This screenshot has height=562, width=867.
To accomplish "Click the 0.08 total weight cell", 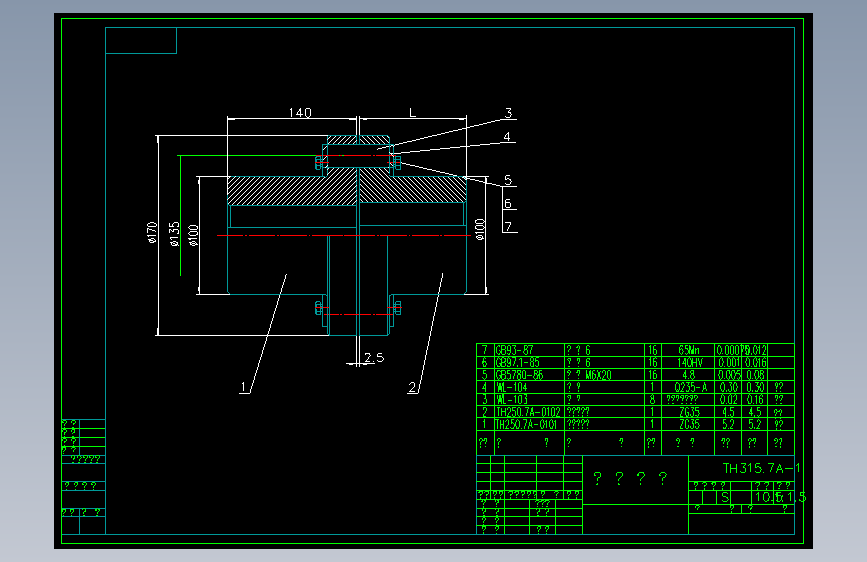I will 755,375.
